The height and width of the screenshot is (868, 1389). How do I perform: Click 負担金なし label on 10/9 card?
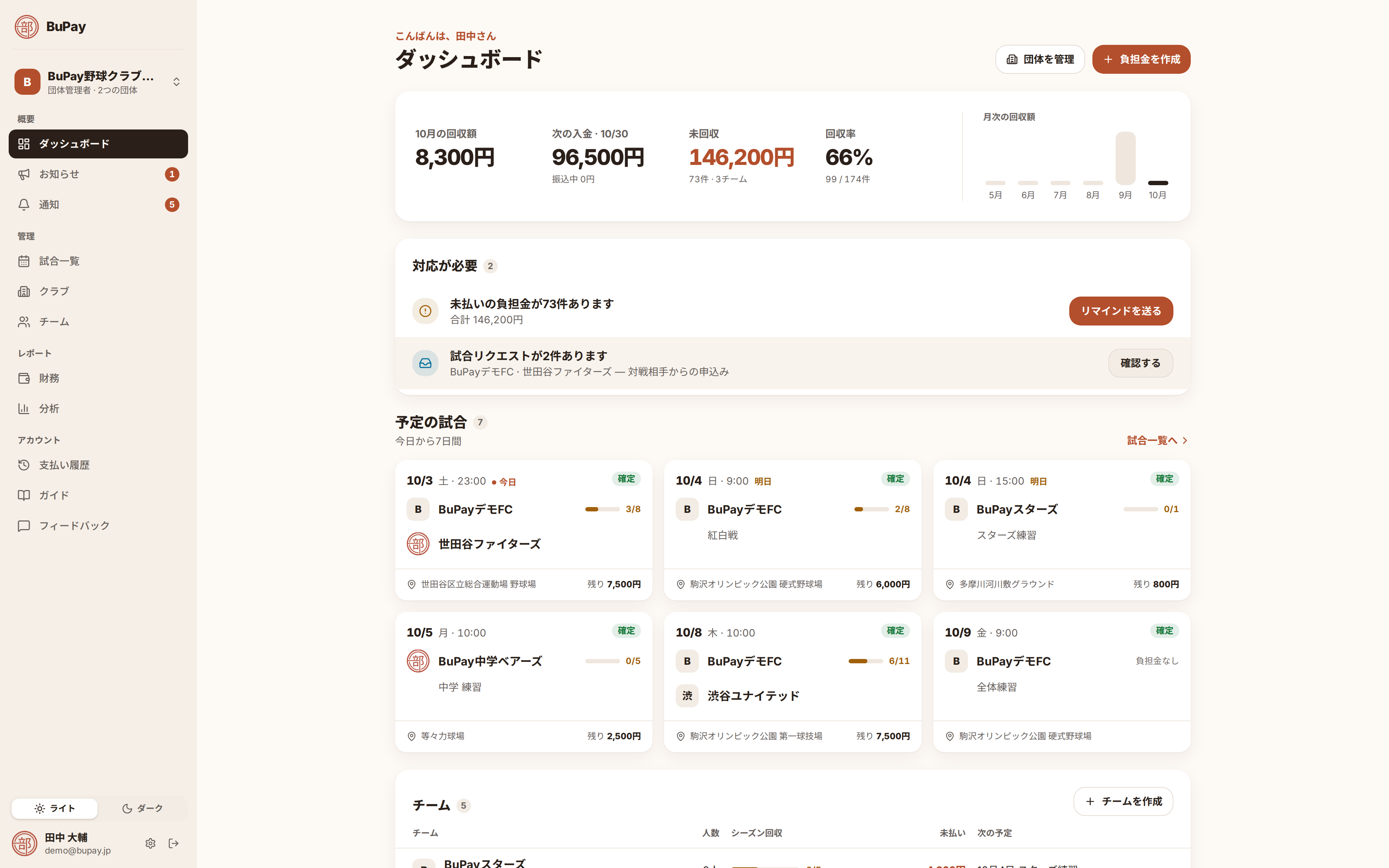(1156, 661)
